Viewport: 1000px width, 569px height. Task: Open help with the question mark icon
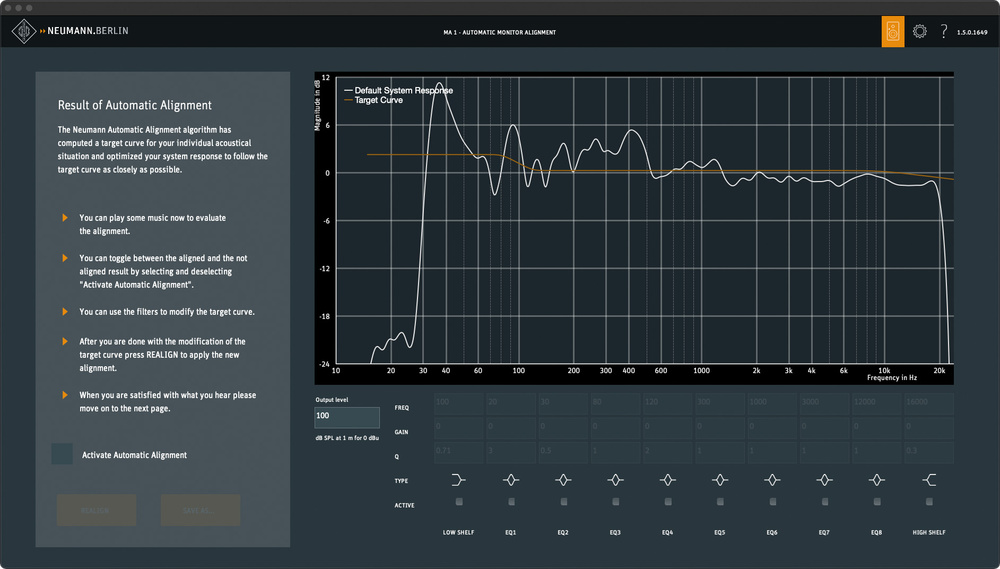[943, 32]
